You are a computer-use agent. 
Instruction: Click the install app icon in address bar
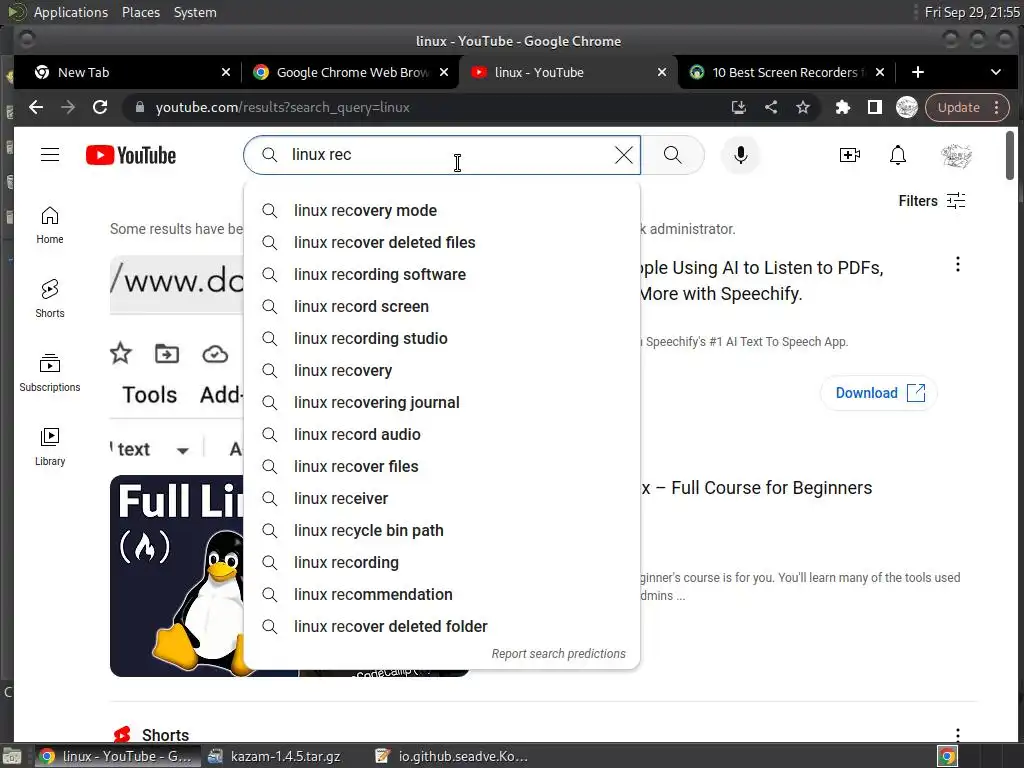point(739,107)
